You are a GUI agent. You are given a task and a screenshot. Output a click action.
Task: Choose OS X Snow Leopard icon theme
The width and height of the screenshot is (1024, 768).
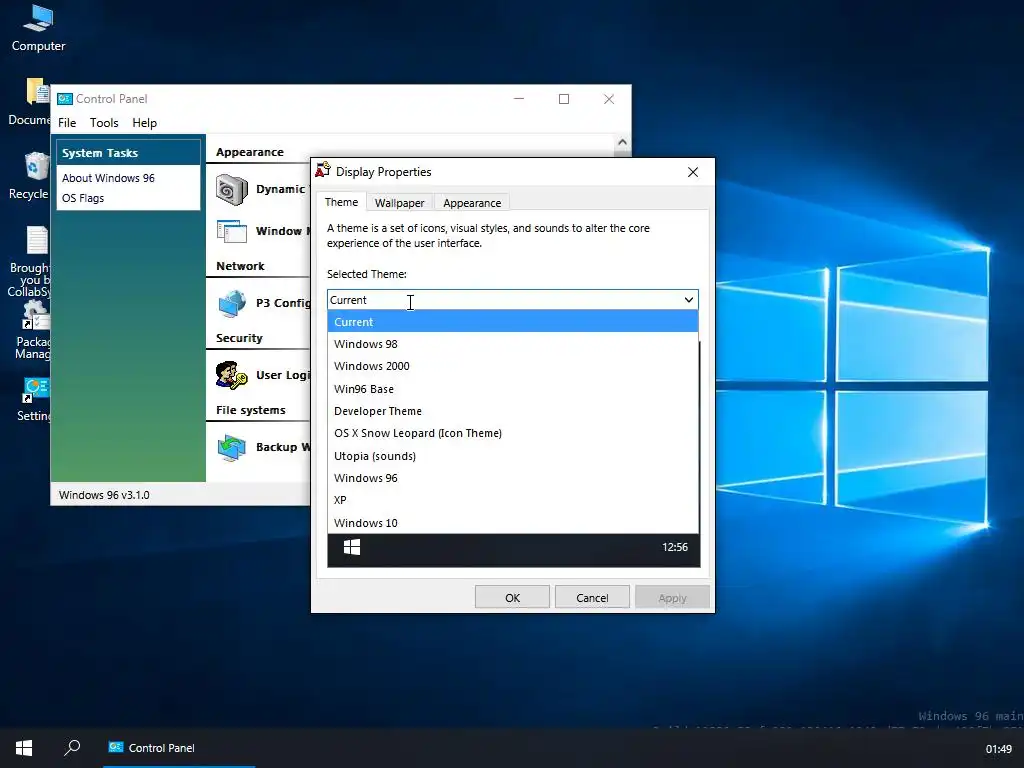click(x=513, y=434)
